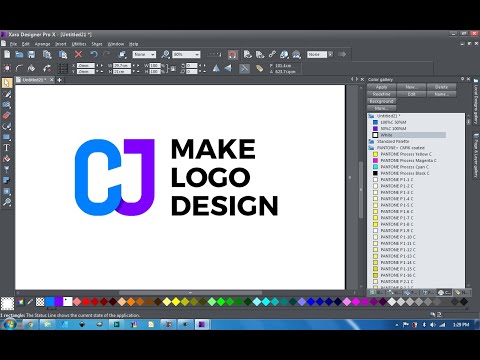Switch to the Untitled21 document tab

tap(35, 80)
